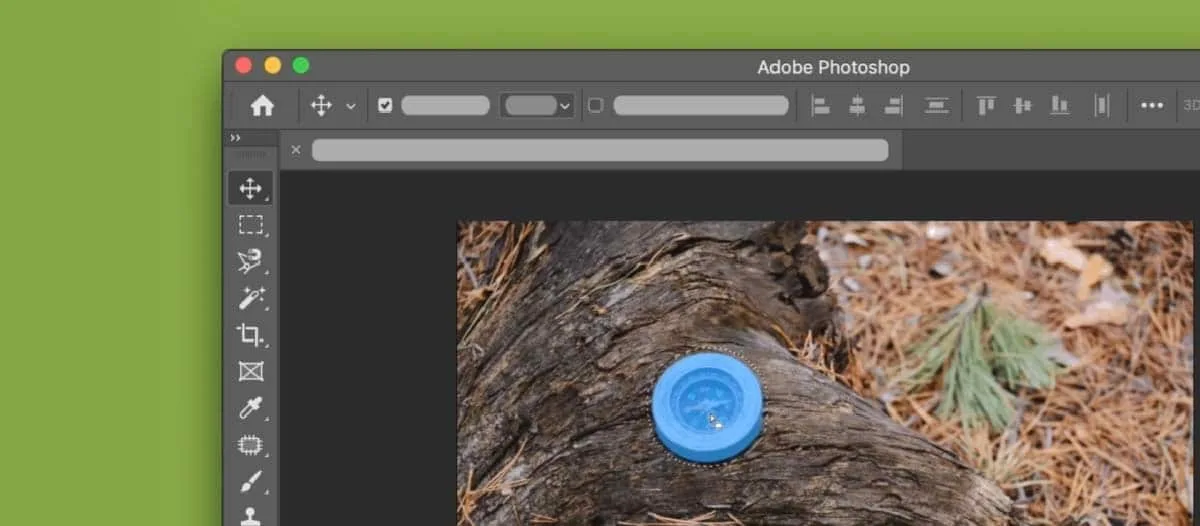Align left edges in the options bar

pos(821,105)
